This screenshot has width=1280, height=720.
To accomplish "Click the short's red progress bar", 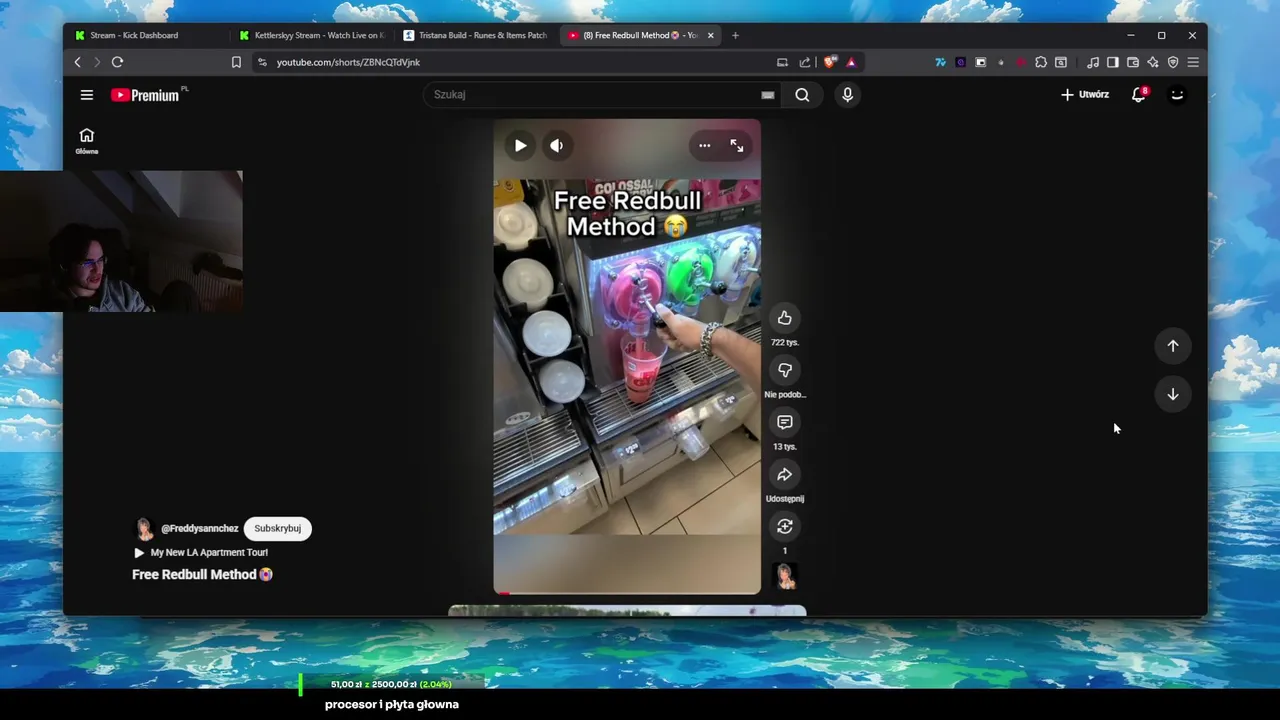I will pos(626,593).
